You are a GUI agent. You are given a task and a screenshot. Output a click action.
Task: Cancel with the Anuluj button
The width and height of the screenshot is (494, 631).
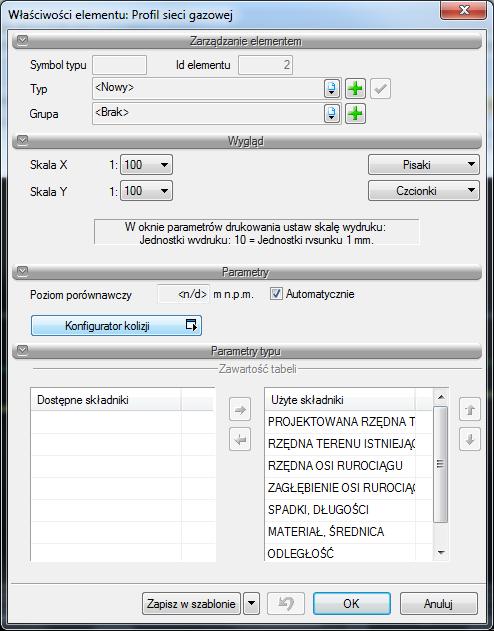click(x=438, y=603)
